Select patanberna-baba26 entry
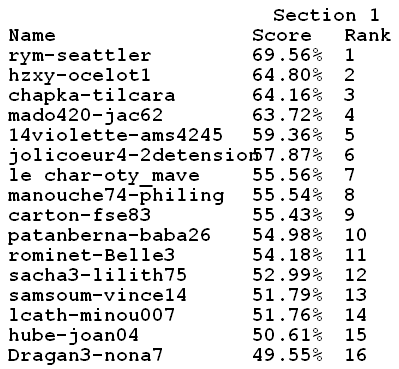 click(x=109, y=235)
